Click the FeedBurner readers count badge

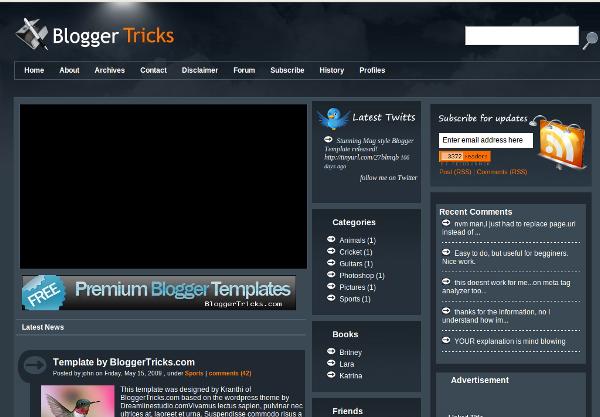click(x=465, y=156)
